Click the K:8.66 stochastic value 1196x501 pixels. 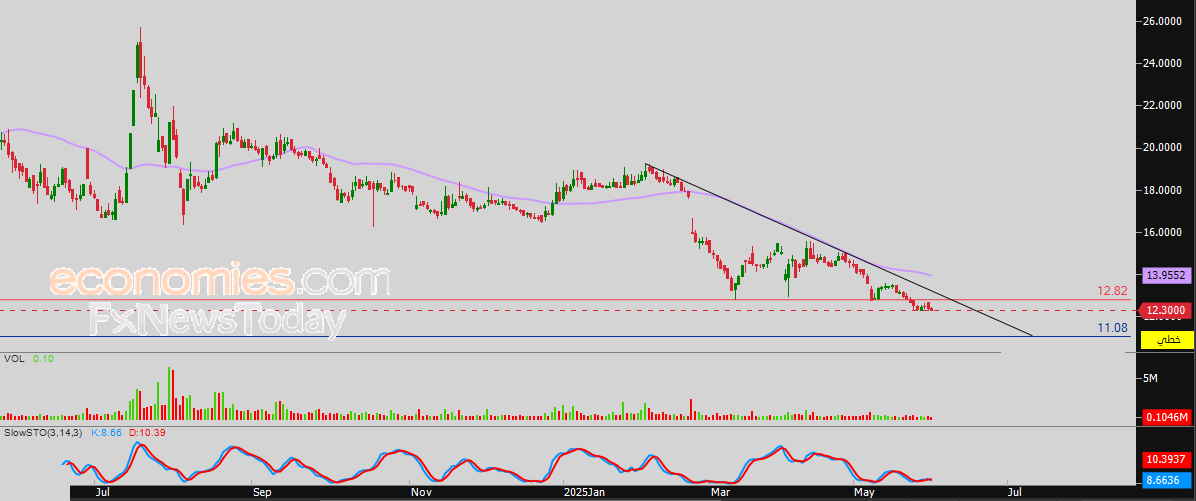[x=106, y=432]
